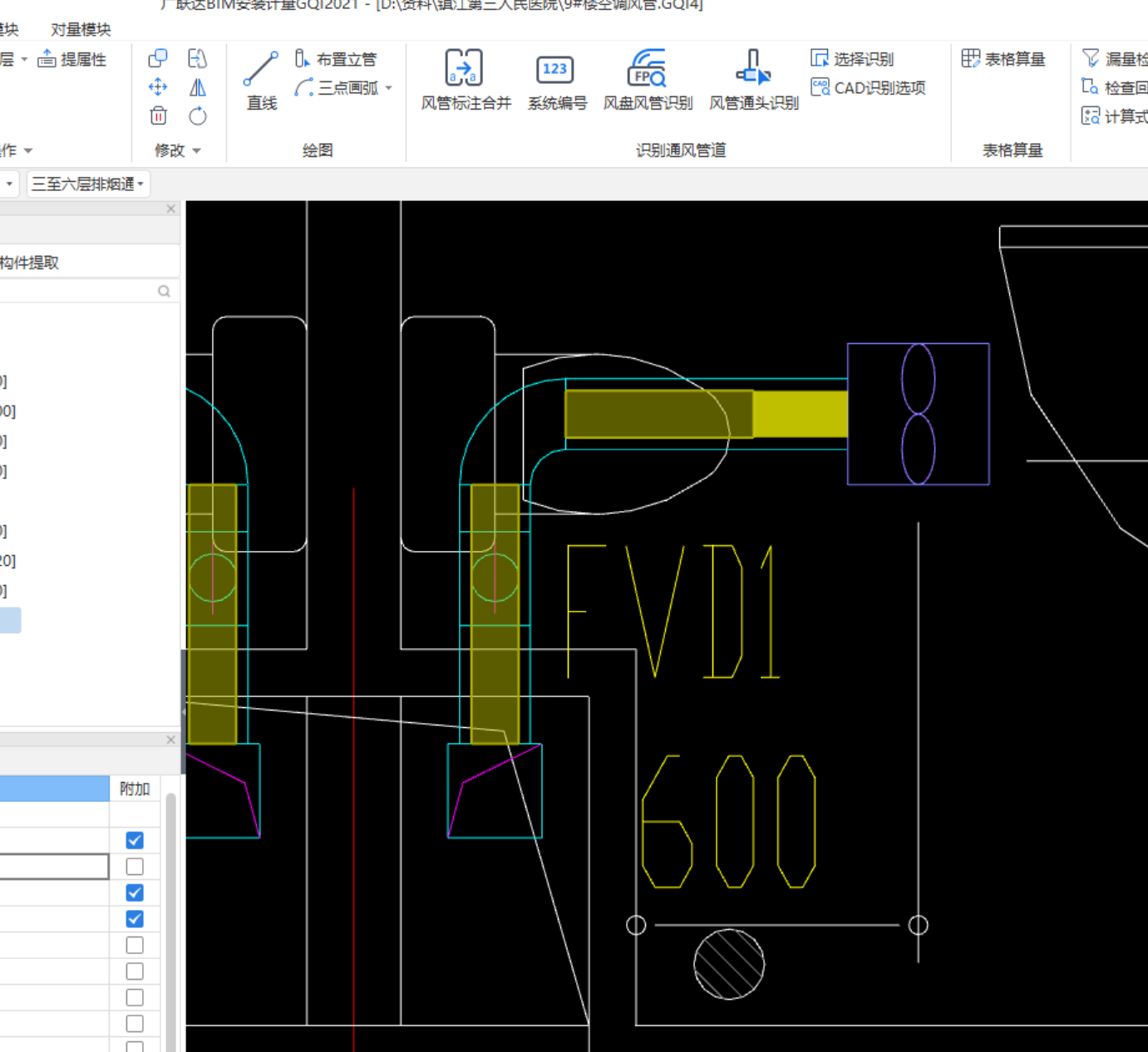Check the second 附加 checkbox beside input box

point(135,867)
